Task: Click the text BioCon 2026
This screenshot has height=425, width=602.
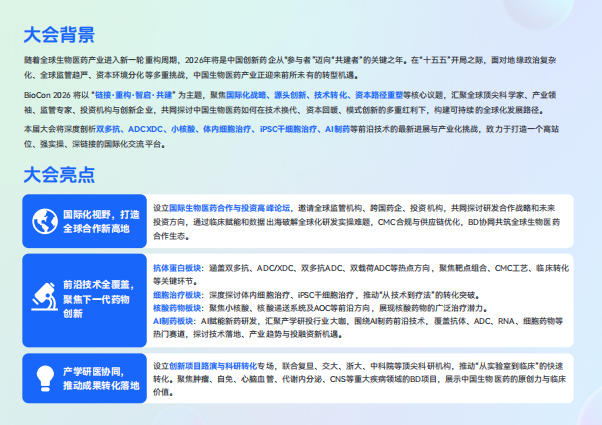Action: click(47, 95)
